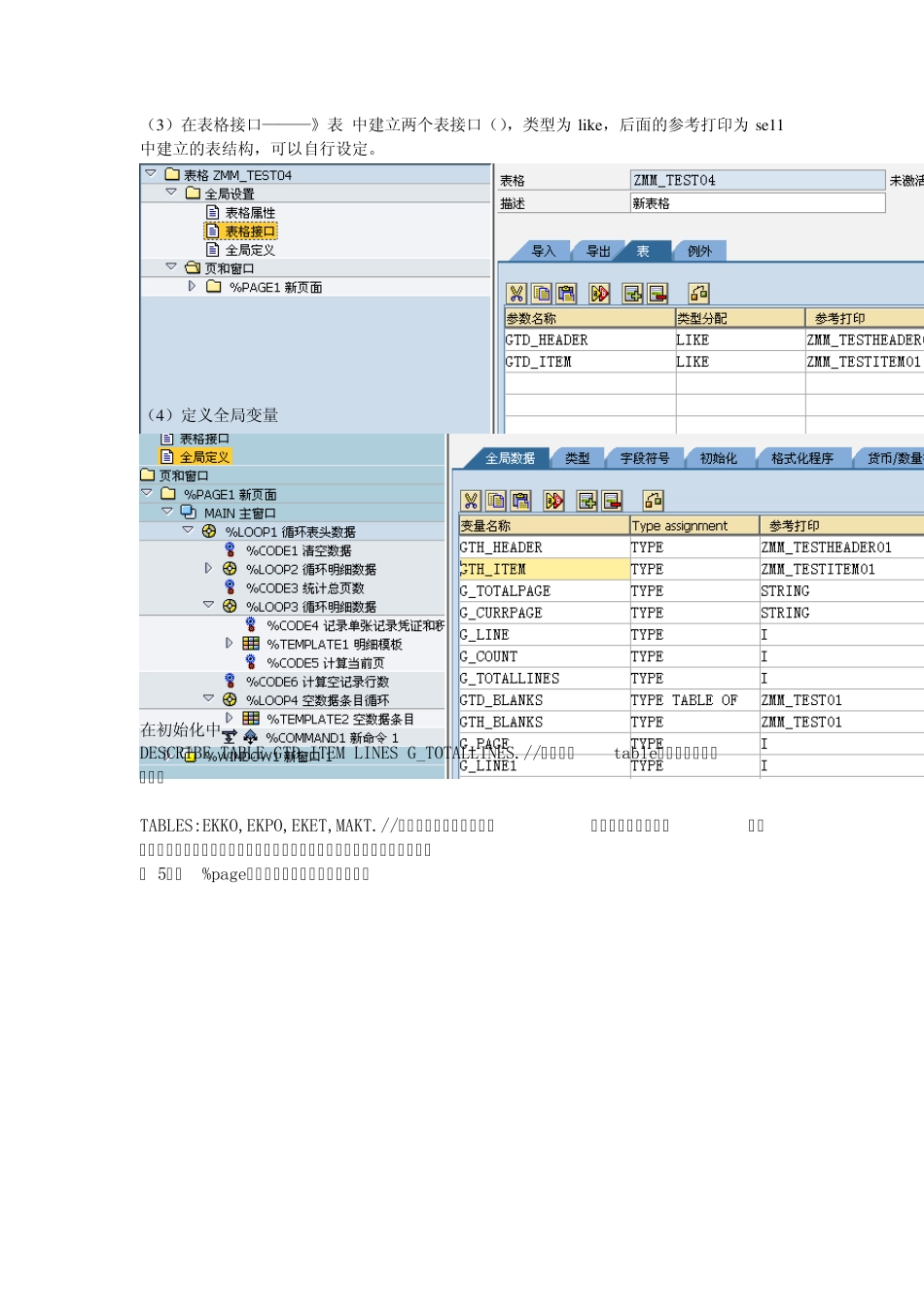Click the table icon of %TEMPLATE1 明细模板
Image resolution: width=924 pixels, height=1307 pixels.
tap(251, 644)
